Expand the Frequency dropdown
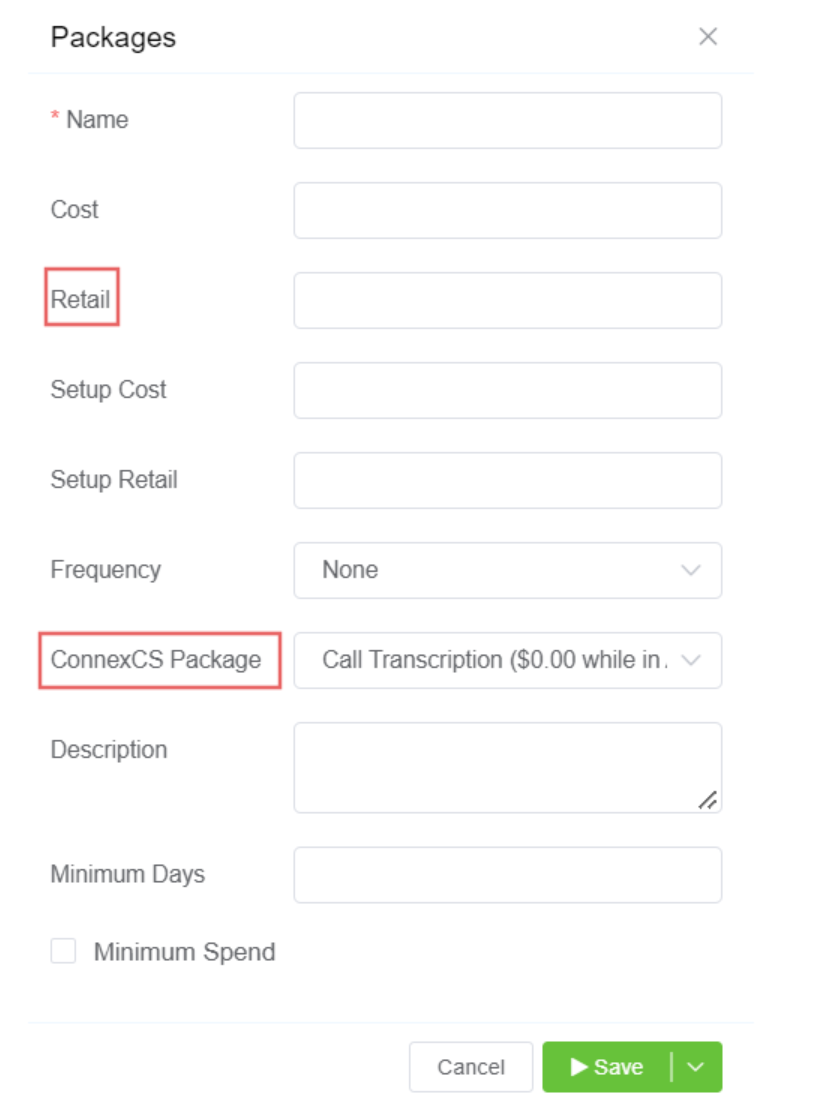Viewport: 838px width, 1099px height. pos(507,570)
